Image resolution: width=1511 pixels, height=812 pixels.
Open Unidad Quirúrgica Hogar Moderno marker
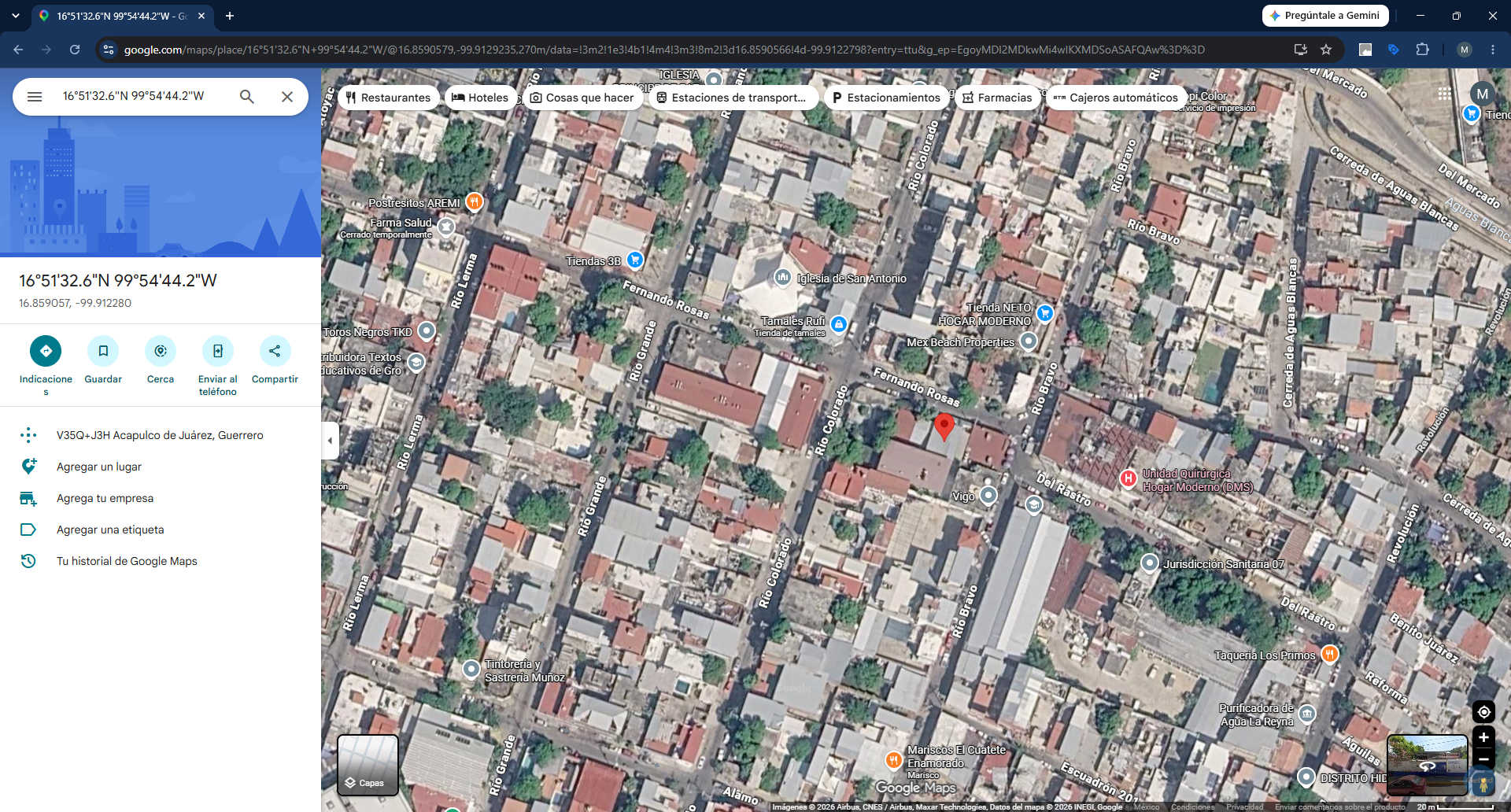1129,478
